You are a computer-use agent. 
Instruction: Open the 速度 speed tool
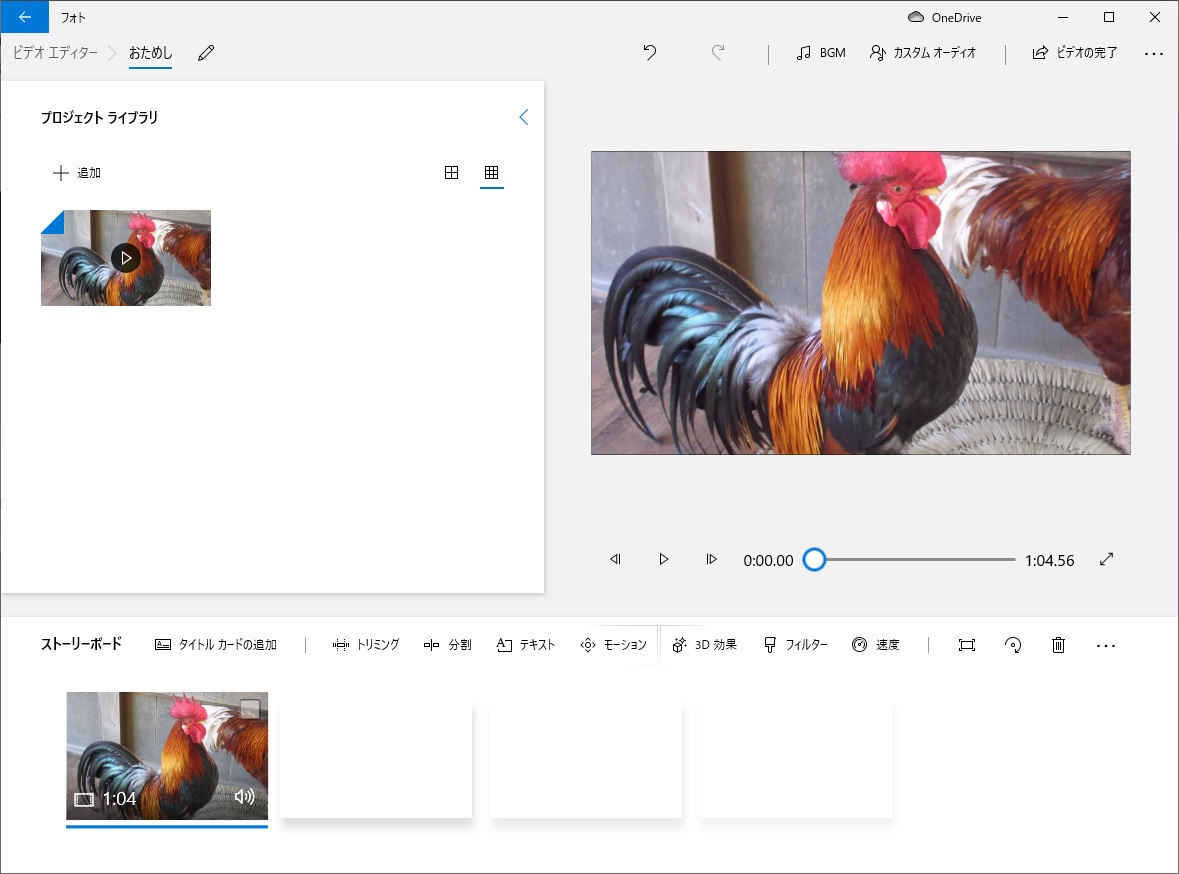point(876,645)
